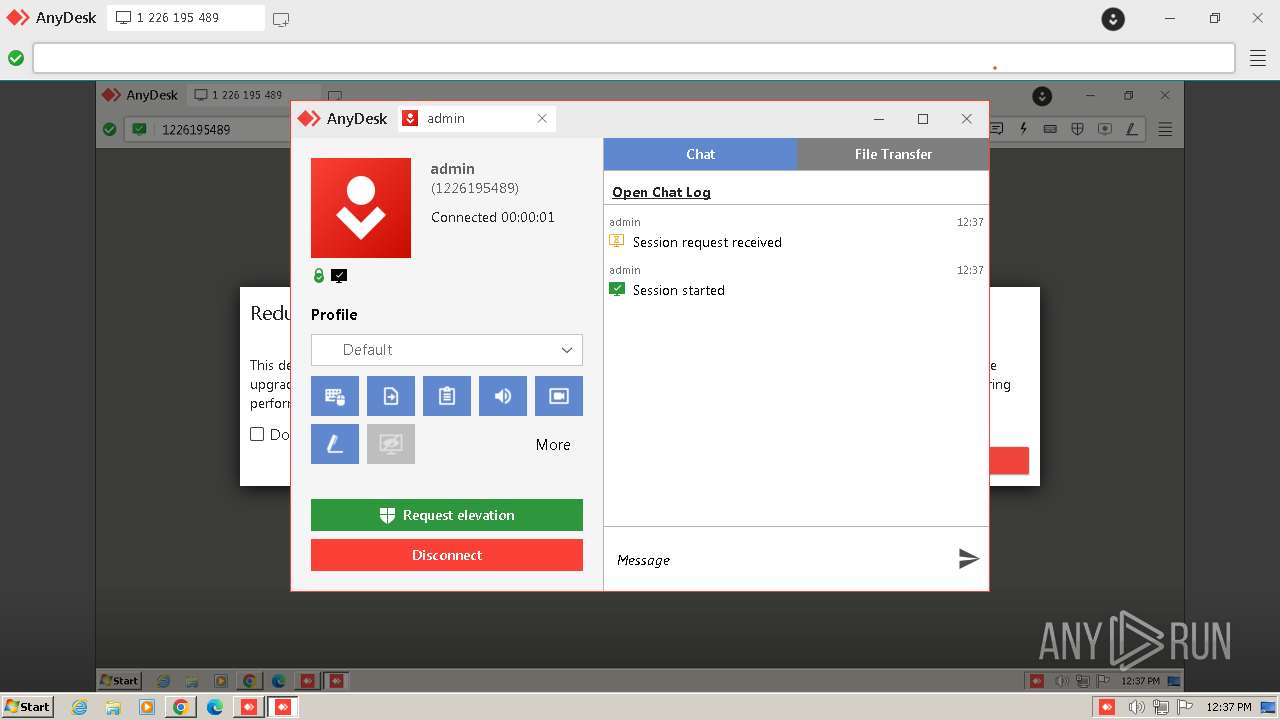This screenshot has height=720, width=1280.
Task: Click the volume speaker in system tray
Action: pos(1136,707)
